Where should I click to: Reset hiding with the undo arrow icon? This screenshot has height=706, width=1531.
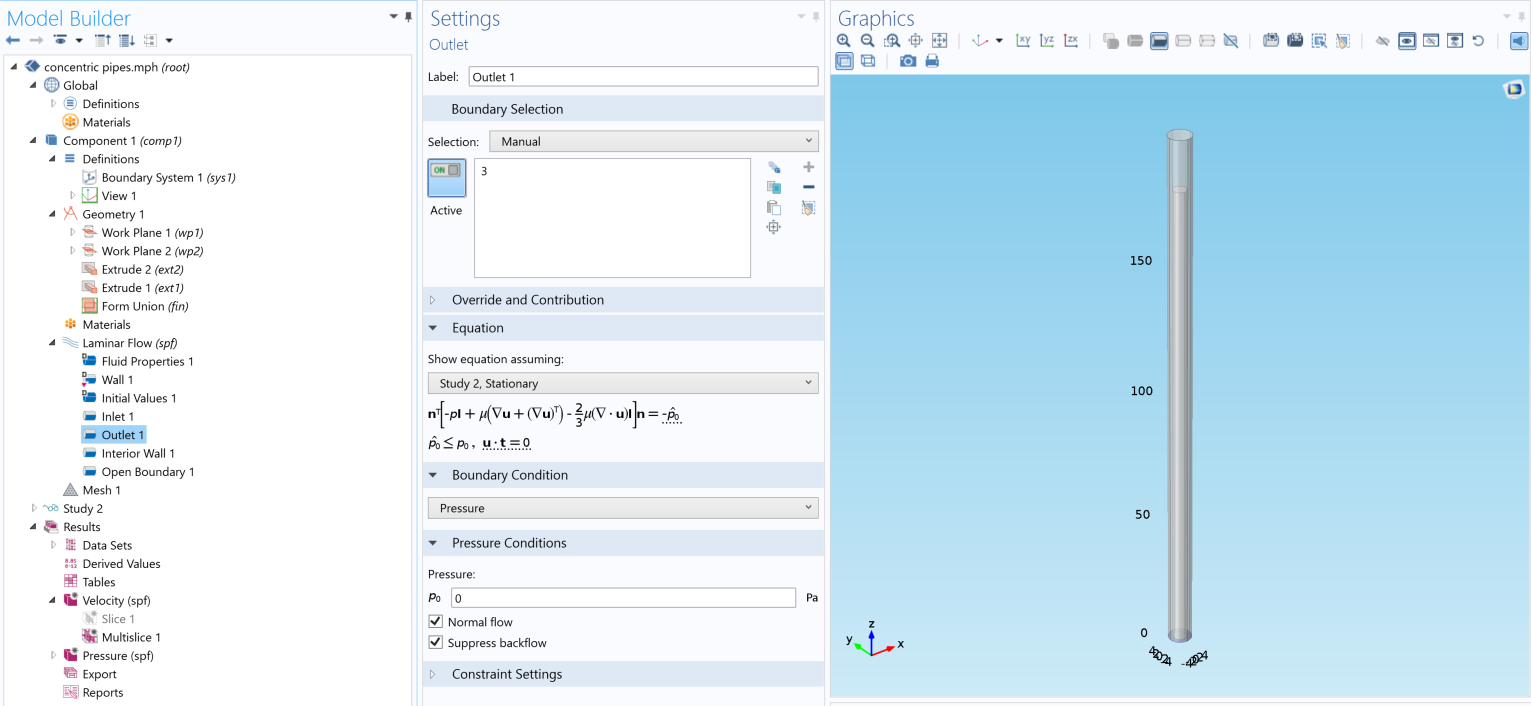1478,41
